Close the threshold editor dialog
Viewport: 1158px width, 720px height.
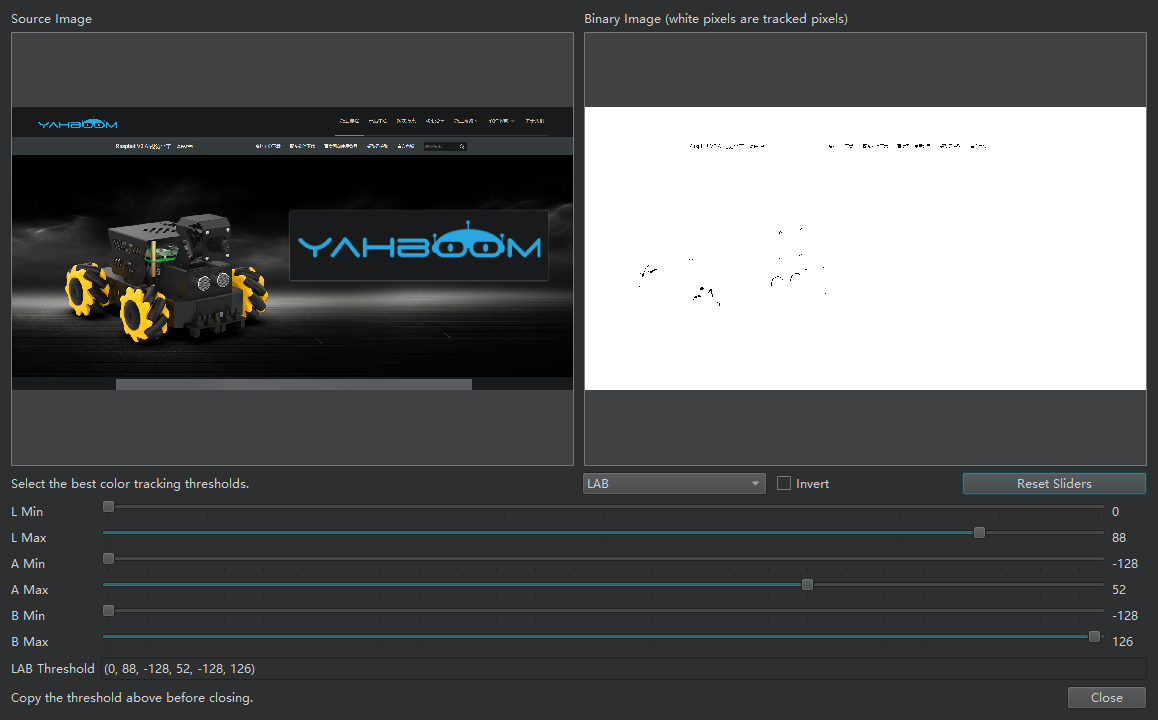click(x=1106, y=698)
